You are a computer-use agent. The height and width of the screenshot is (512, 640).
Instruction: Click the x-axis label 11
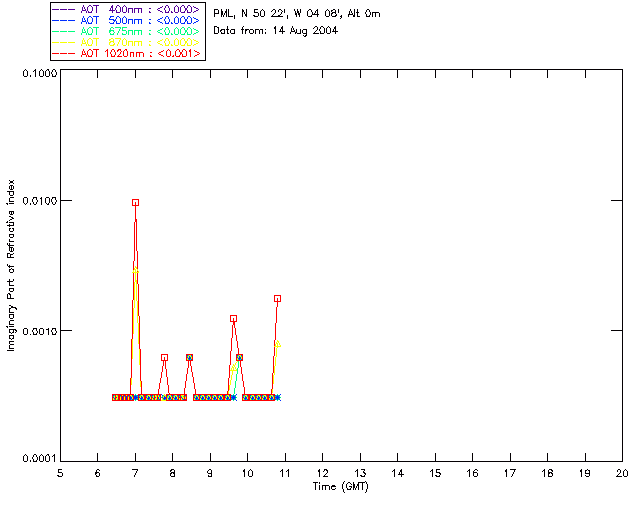pos(284,473)
